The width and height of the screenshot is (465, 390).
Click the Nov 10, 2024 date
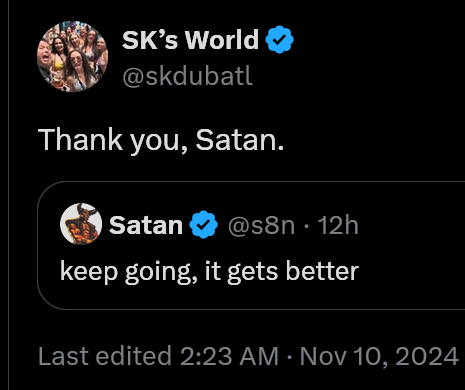(x=379, y=356)
